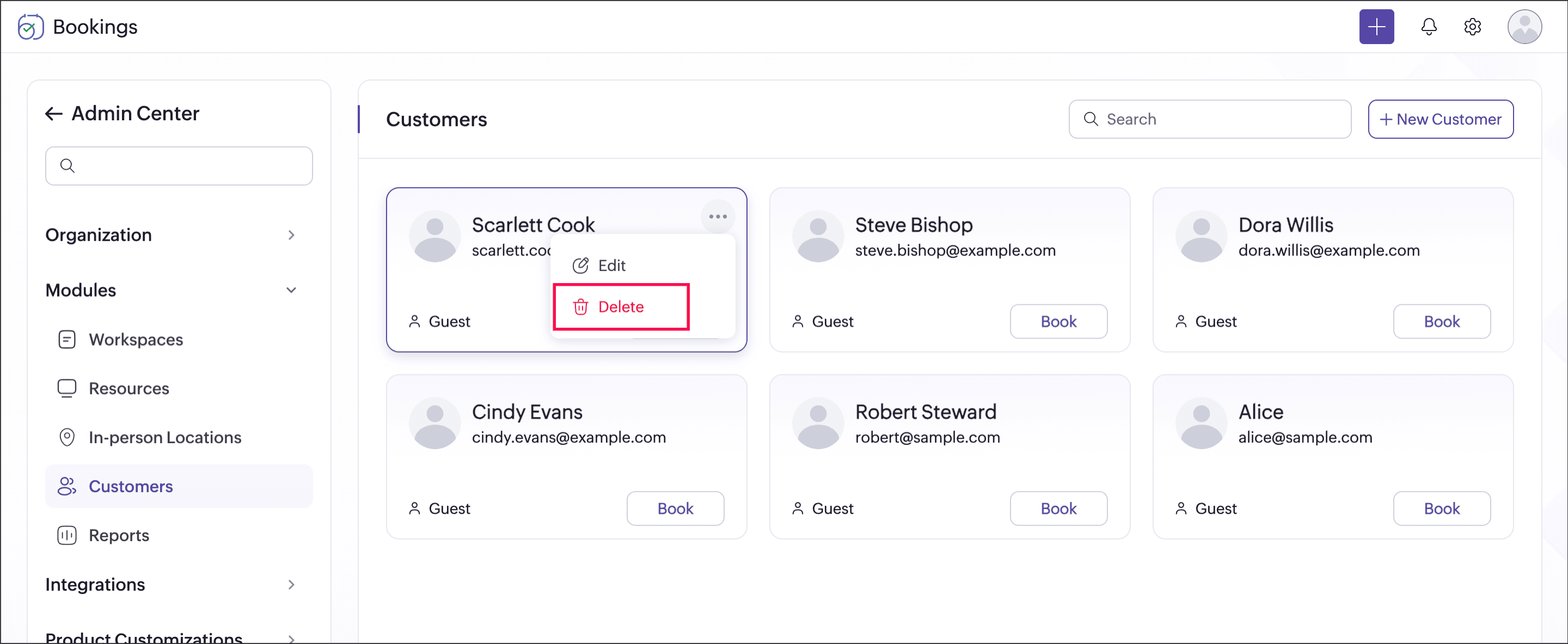Screen dimensions: 1568x644
Task: Click the Admin Center search field
Action: tap(179, 165)
